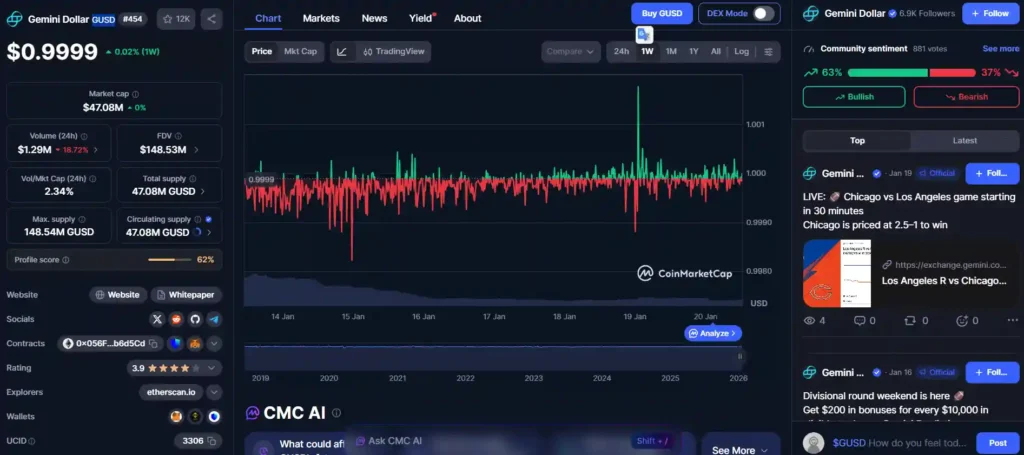Click the Buy GUSD button
1024x455 pixels.
click(x=662, y=14)
